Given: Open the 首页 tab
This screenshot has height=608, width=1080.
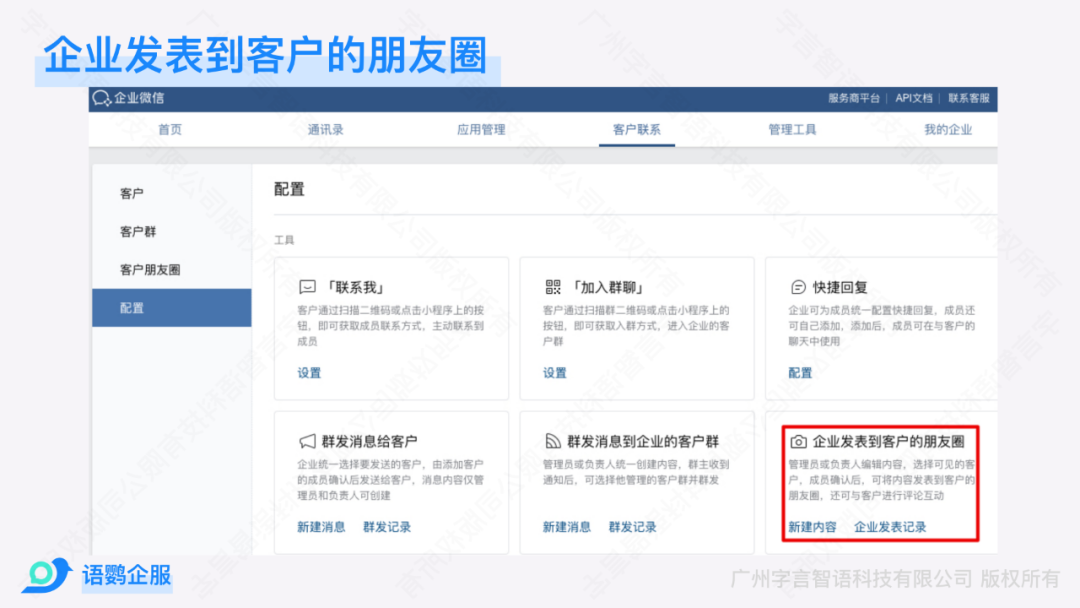Looking at the screenshot, I should pos(170,130).
